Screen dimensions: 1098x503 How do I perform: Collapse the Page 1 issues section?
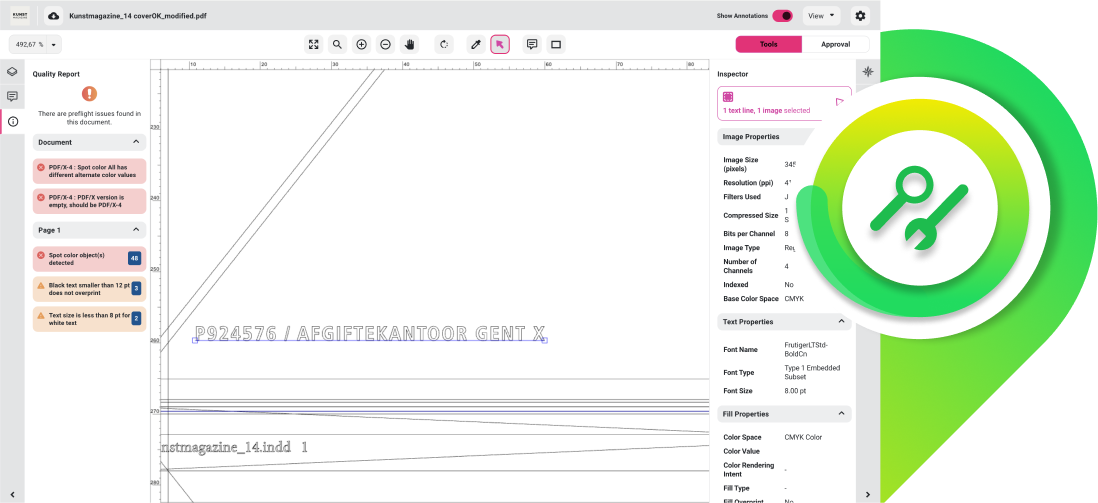pos(136,230)
